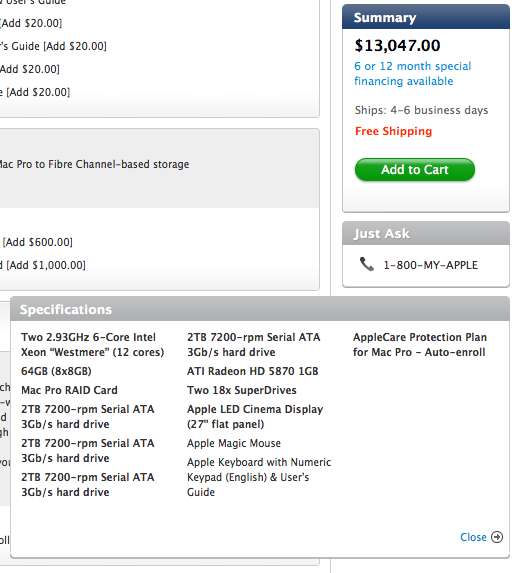Click the phone handset icon under Just Ask

click(x=367, y=264)
